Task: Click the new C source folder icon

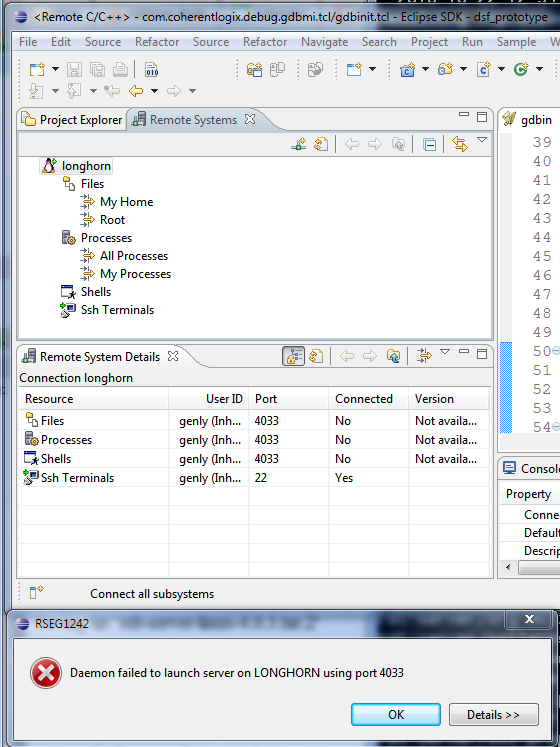Action: [445, 70]
